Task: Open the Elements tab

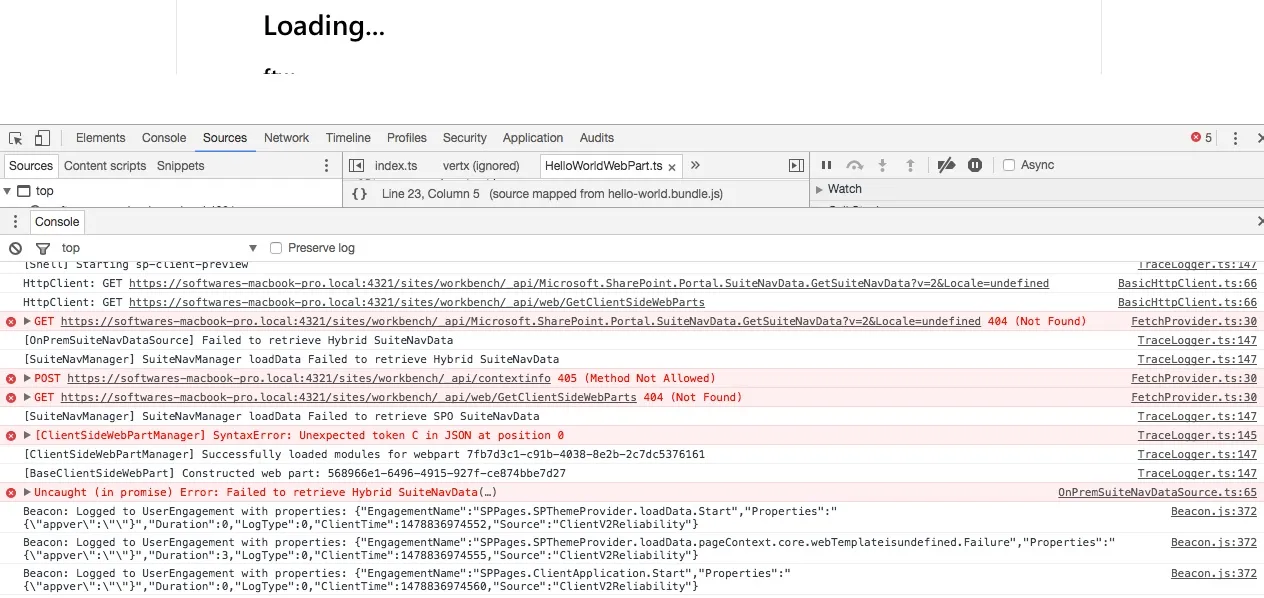Action: tap(100, 138)
